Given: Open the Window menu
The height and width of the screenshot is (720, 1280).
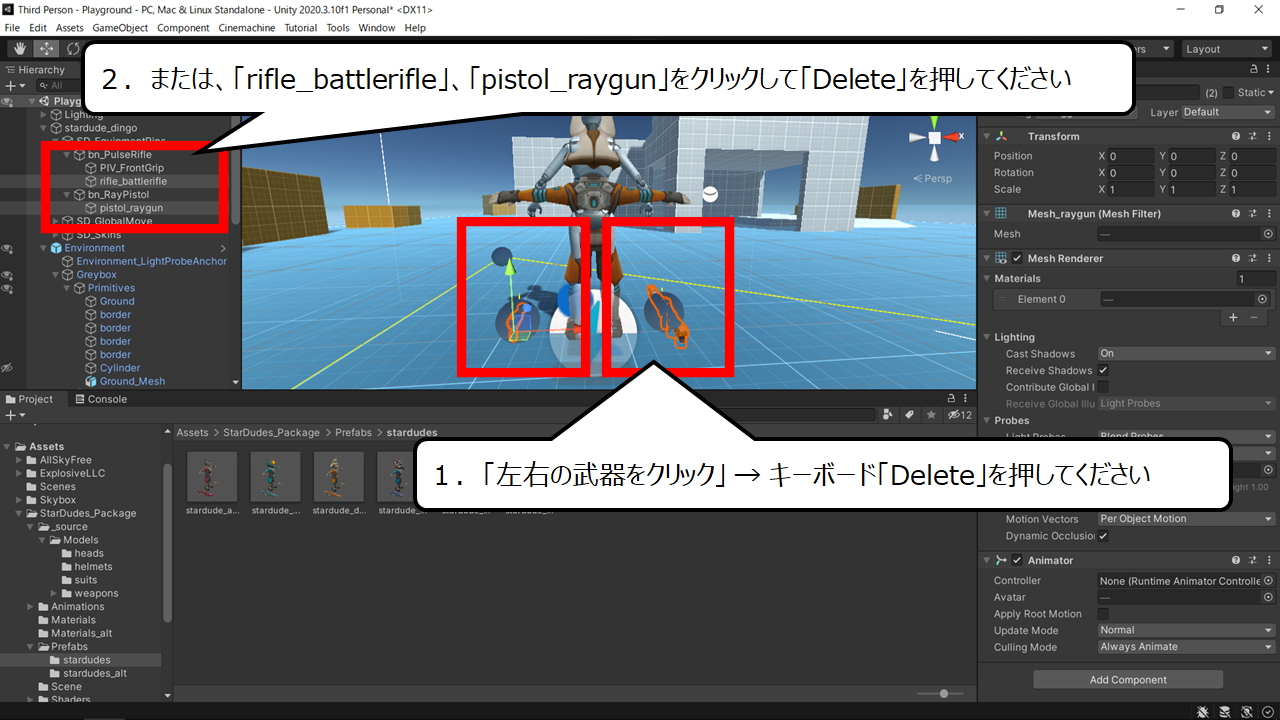Looking at the screenshot, I should [x=377, y=28].
